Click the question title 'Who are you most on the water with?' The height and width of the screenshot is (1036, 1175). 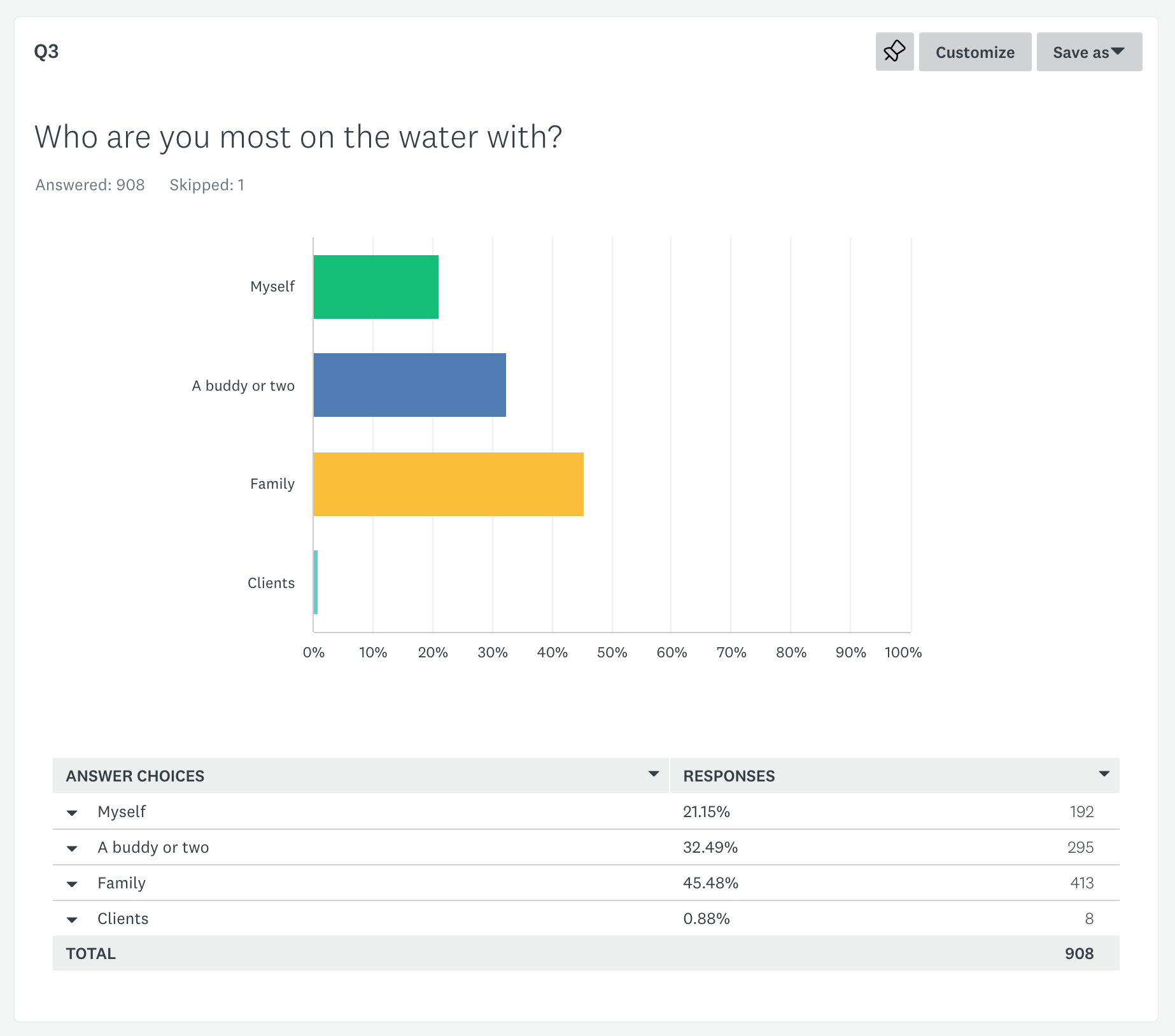pyautogui.click(x=299, y=137)
